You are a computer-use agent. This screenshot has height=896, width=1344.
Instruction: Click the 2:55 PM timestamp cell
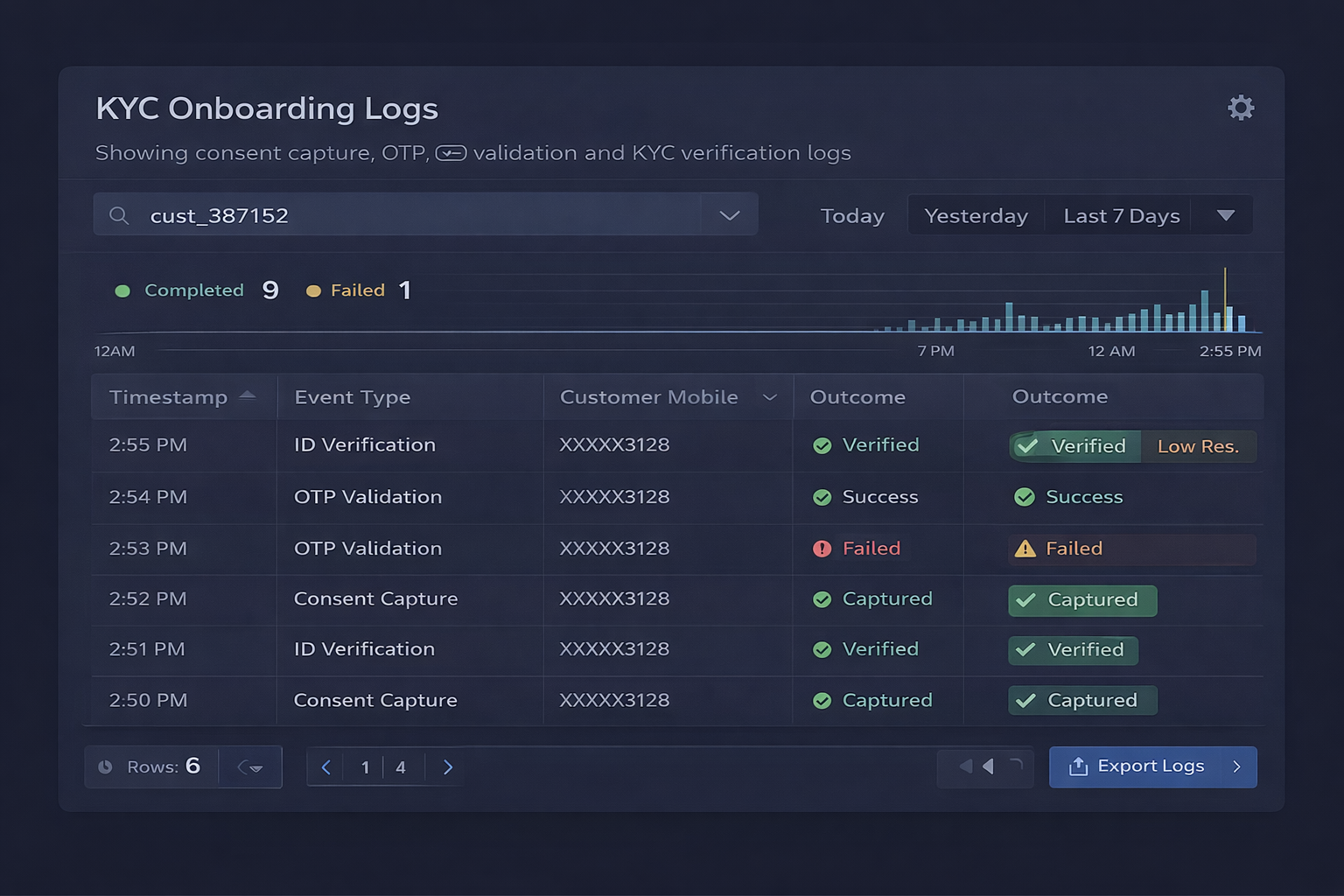(148, 445)
